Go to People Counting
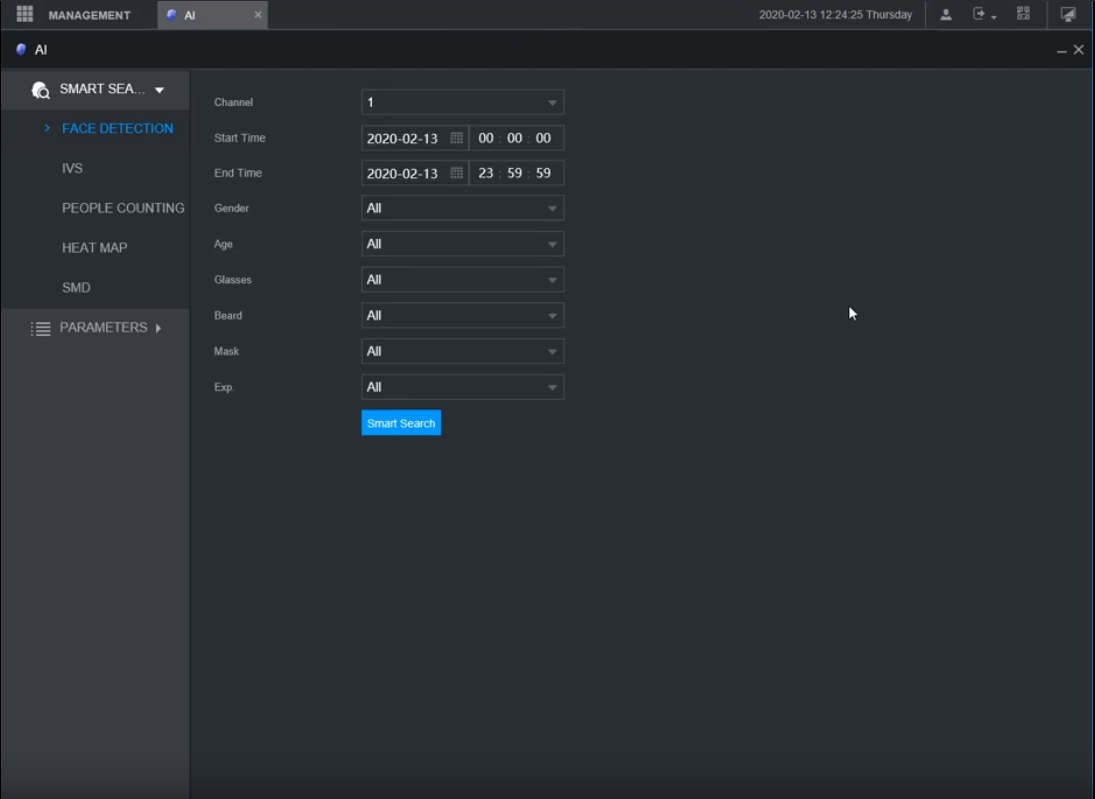This screenshot has width=1095, height=799. [122, 208]
